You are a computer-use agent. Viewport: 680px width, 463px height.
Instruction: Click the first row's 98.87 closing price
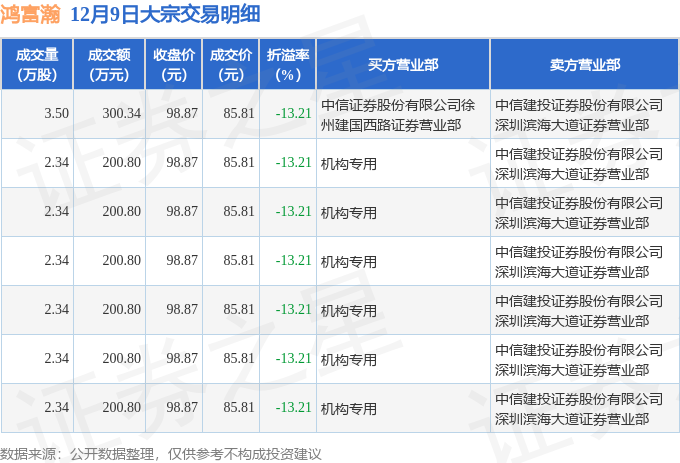coord(182,114)
